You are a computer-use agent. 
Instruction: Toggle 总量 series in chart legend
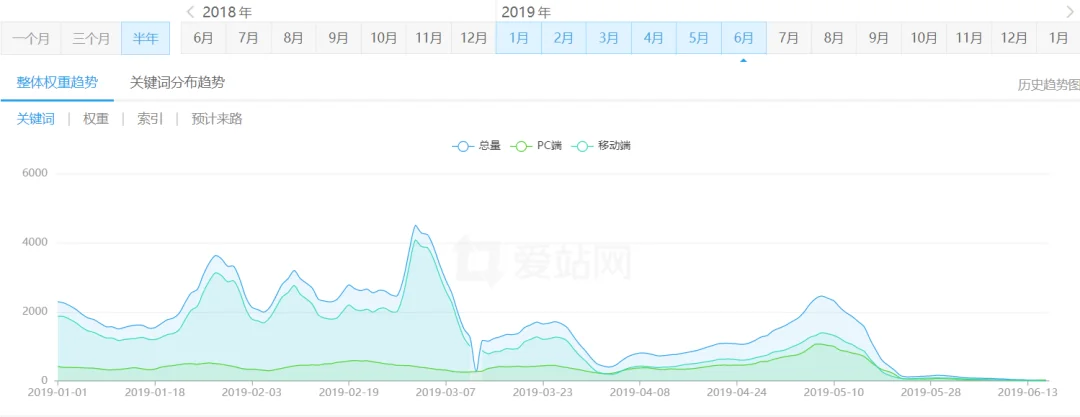(x=476, y=146)
